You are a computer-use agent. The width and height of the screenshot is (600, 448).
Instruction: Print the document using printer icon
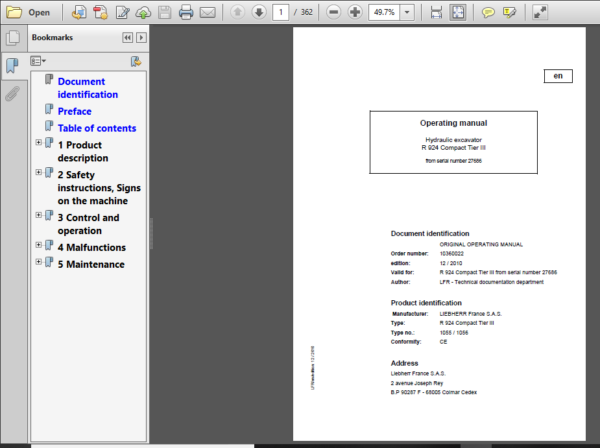[x=186, y=12]
